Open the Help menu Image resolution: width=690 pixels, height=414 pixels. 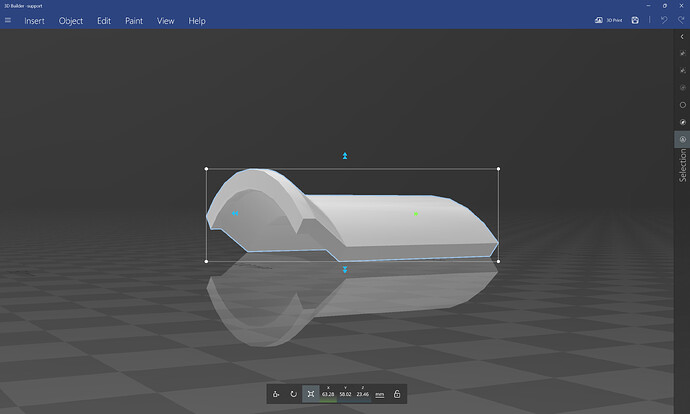(197, 21)
